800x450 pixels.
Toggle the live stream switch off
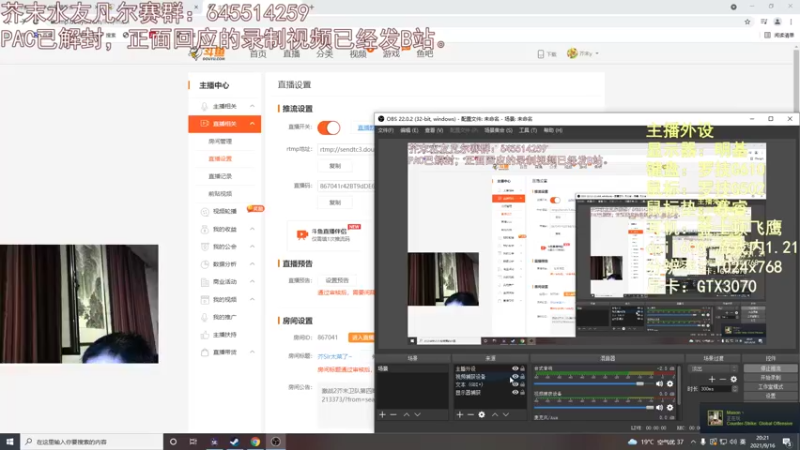[x=329, y=128]
